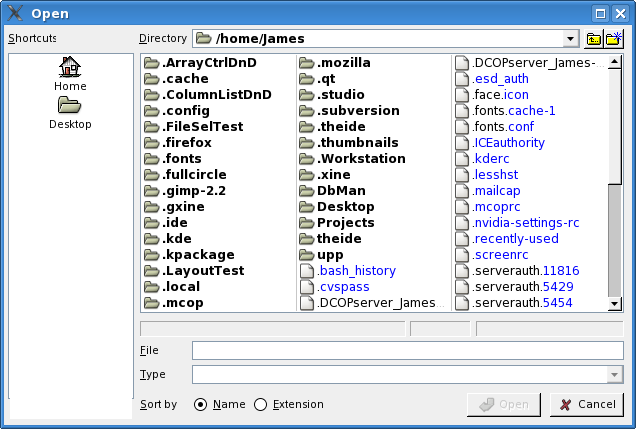Go to the Home shortcut
This screenshot has width=636, height=429.
[x=70, y=74]
